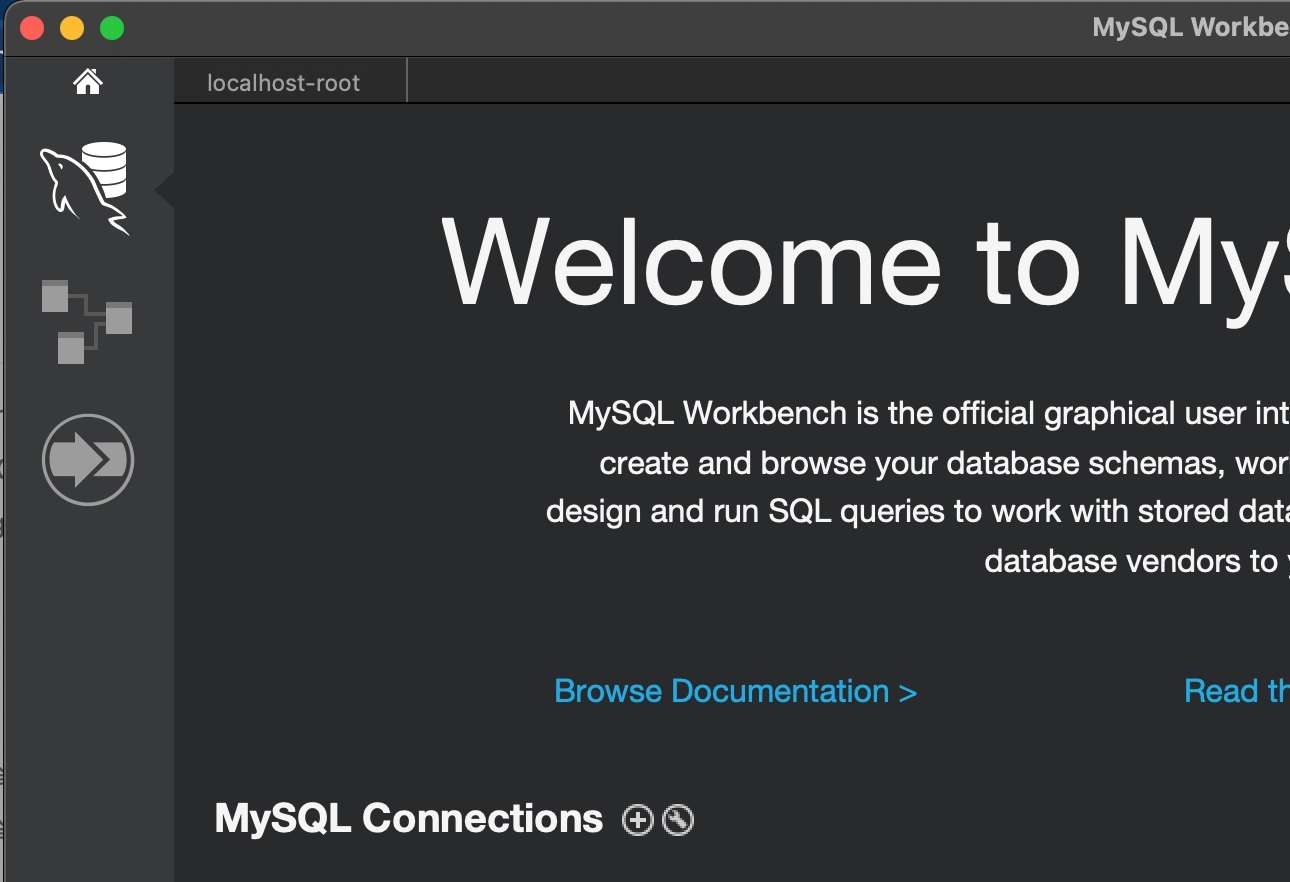Click the MySQL Connections heading
Image resolution: width=1290 pixels, height=882 pixels.
click(409, 819)
